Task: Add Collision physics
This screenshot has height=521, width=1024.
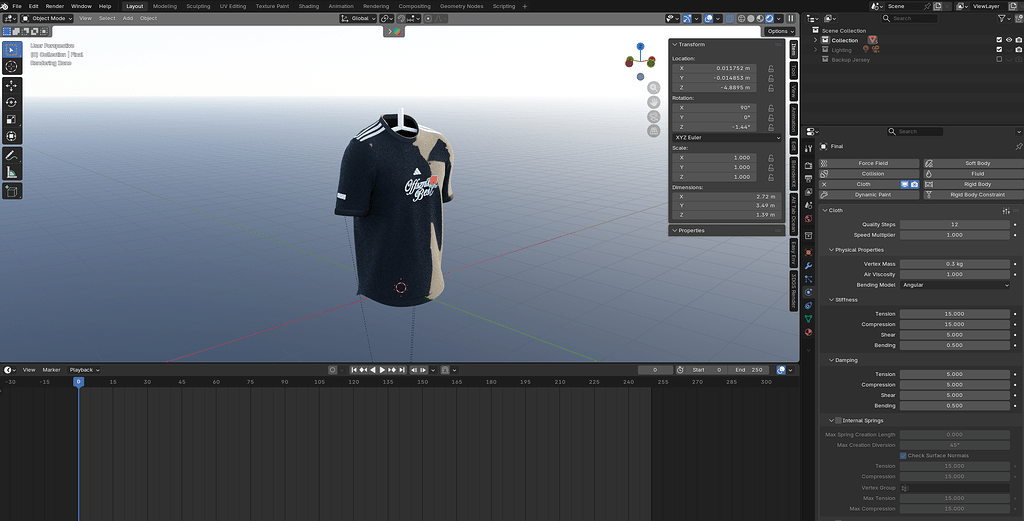Action: click(x=869, y=174)
